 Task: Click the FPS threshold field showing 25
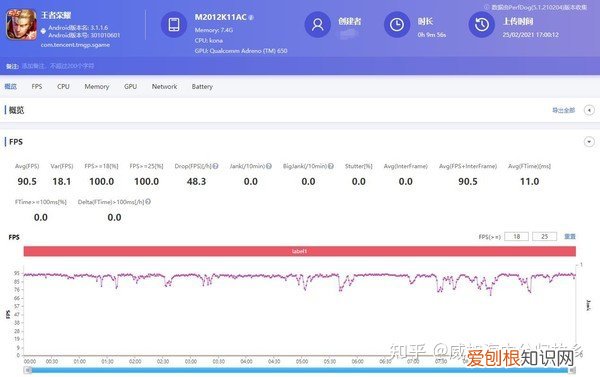544,237
